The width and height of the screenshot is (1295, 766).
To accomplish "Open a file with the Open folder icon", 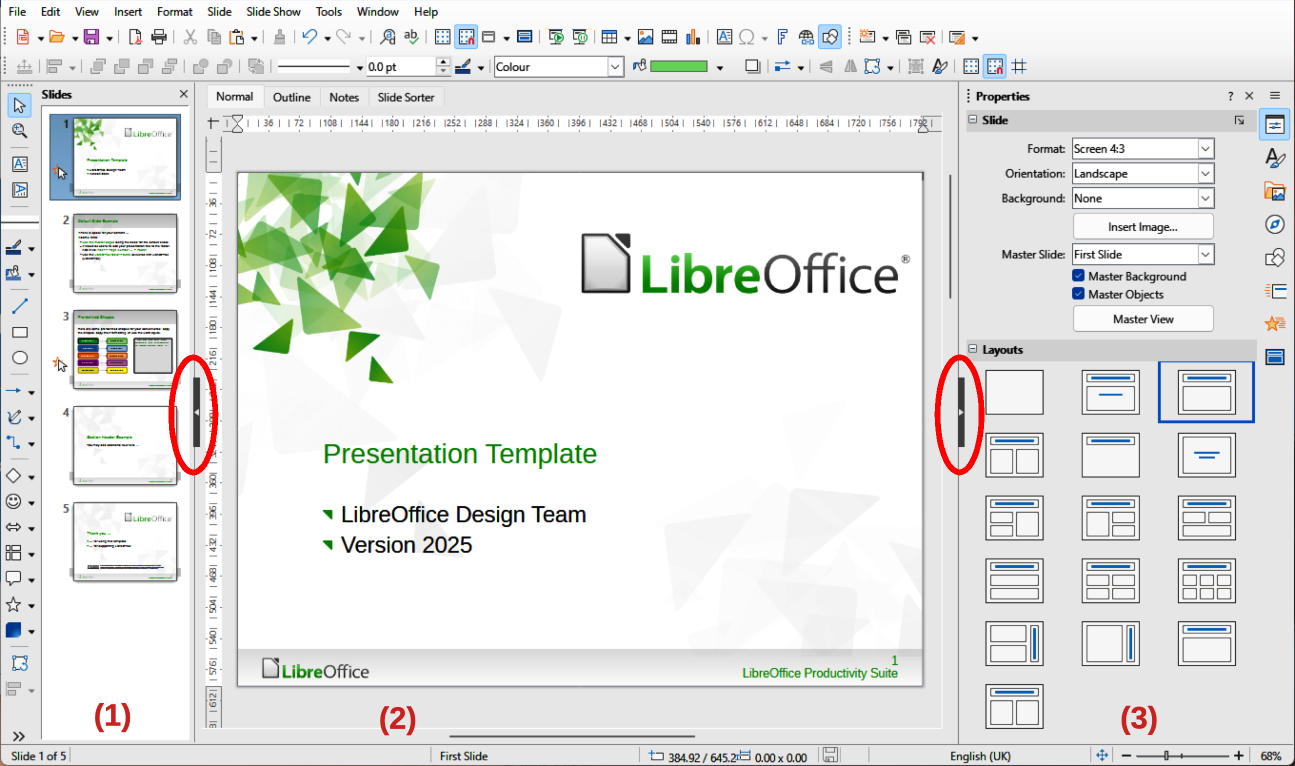I will 56,37.
